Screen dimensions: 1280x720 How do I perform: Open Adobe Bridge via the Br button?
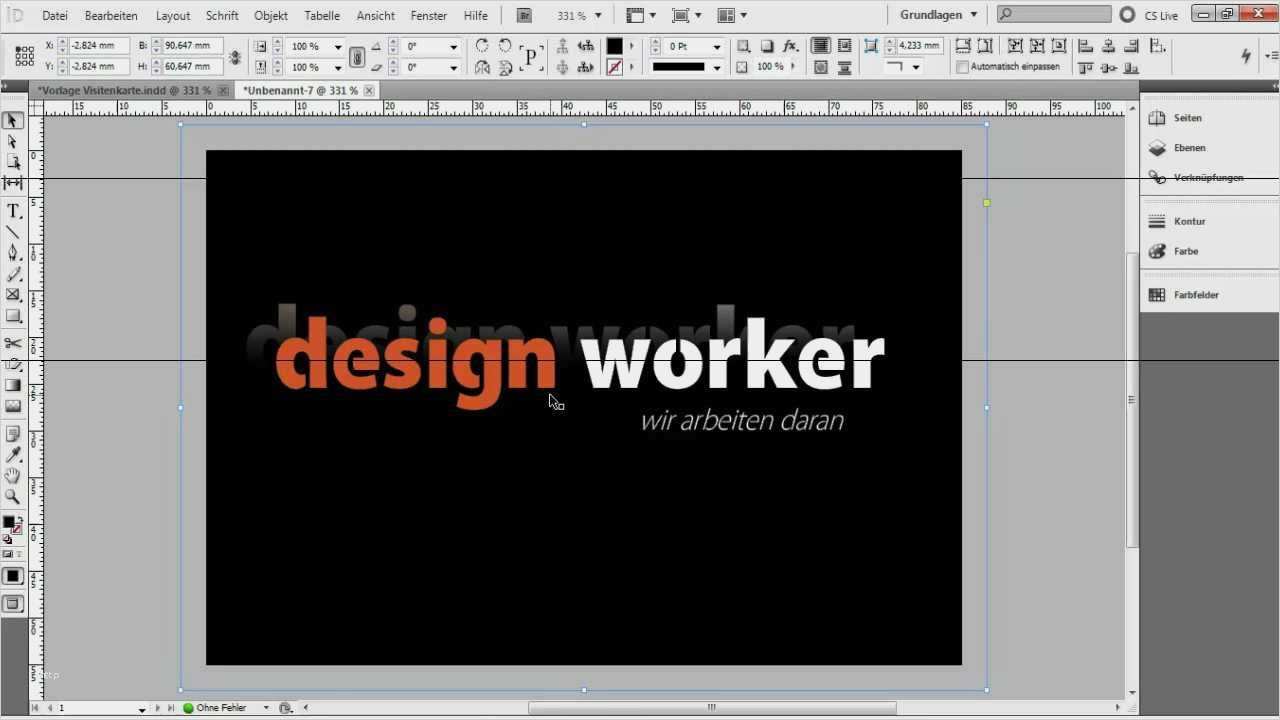point(524,15)
